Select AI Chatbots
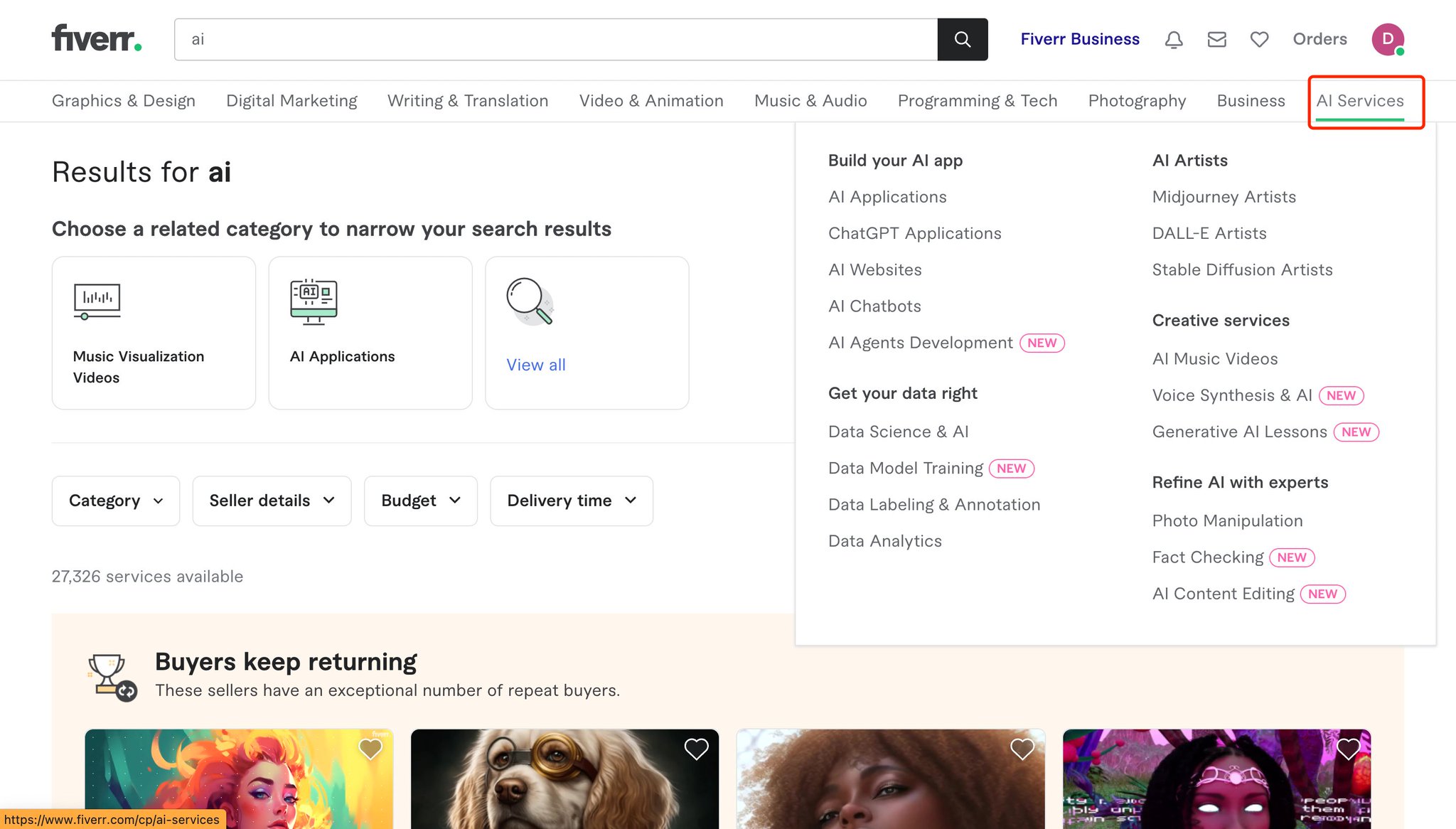The width and height of the screenshot is (1456, 829). (x=874, y=306)
